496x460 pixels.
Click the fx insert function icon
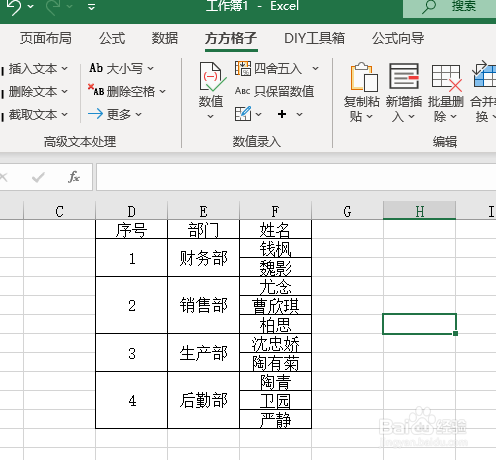tap(74, 177)
